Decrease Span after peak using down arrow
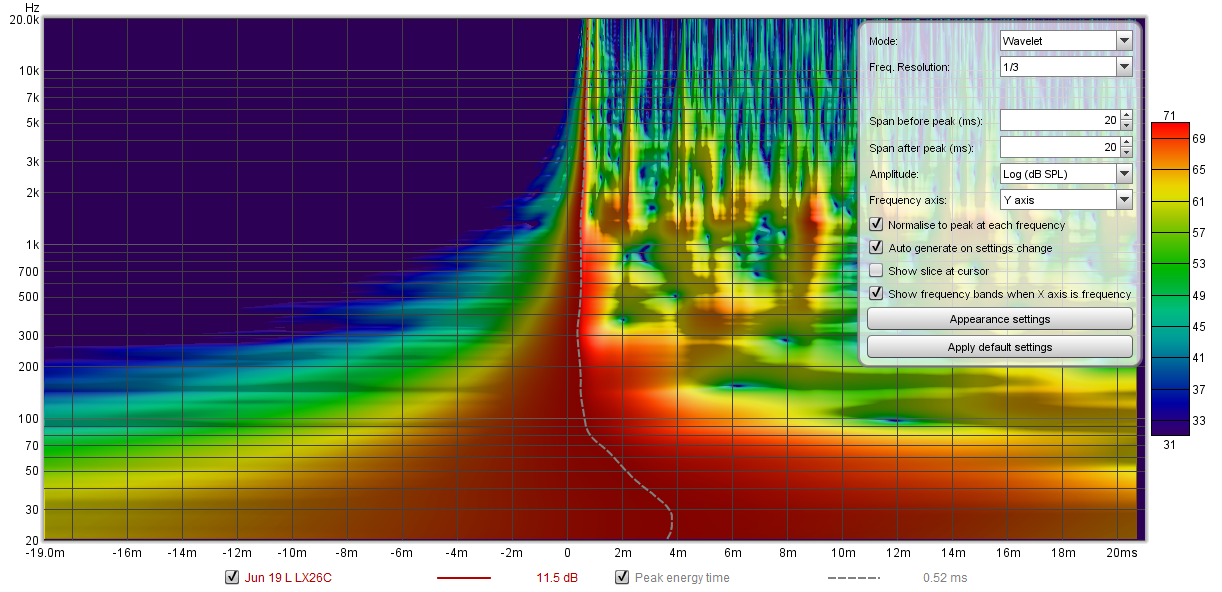The image size is (1222, 592). 1124,151
